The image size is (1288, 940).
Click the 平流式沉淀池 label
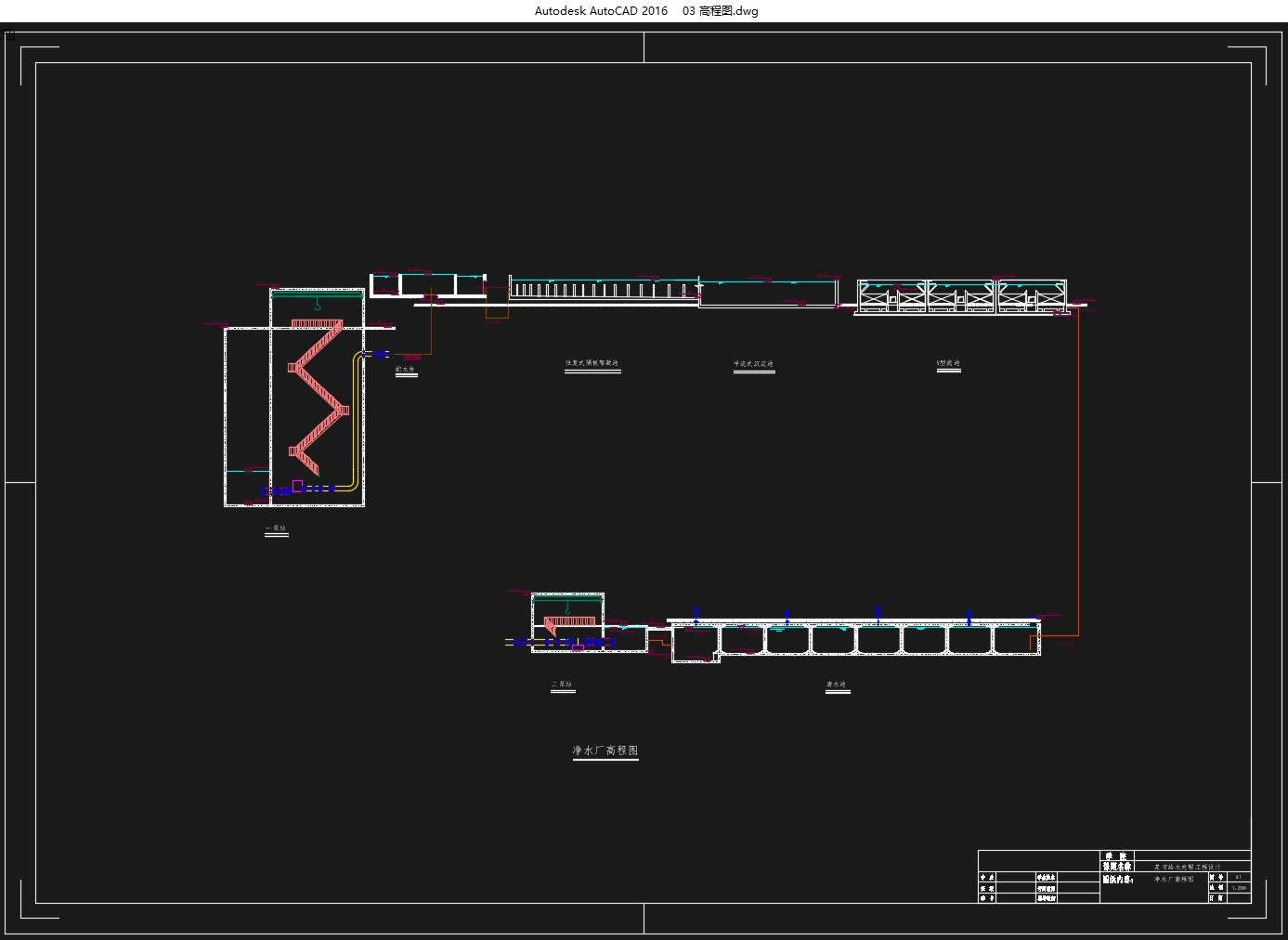pos(753,364)
